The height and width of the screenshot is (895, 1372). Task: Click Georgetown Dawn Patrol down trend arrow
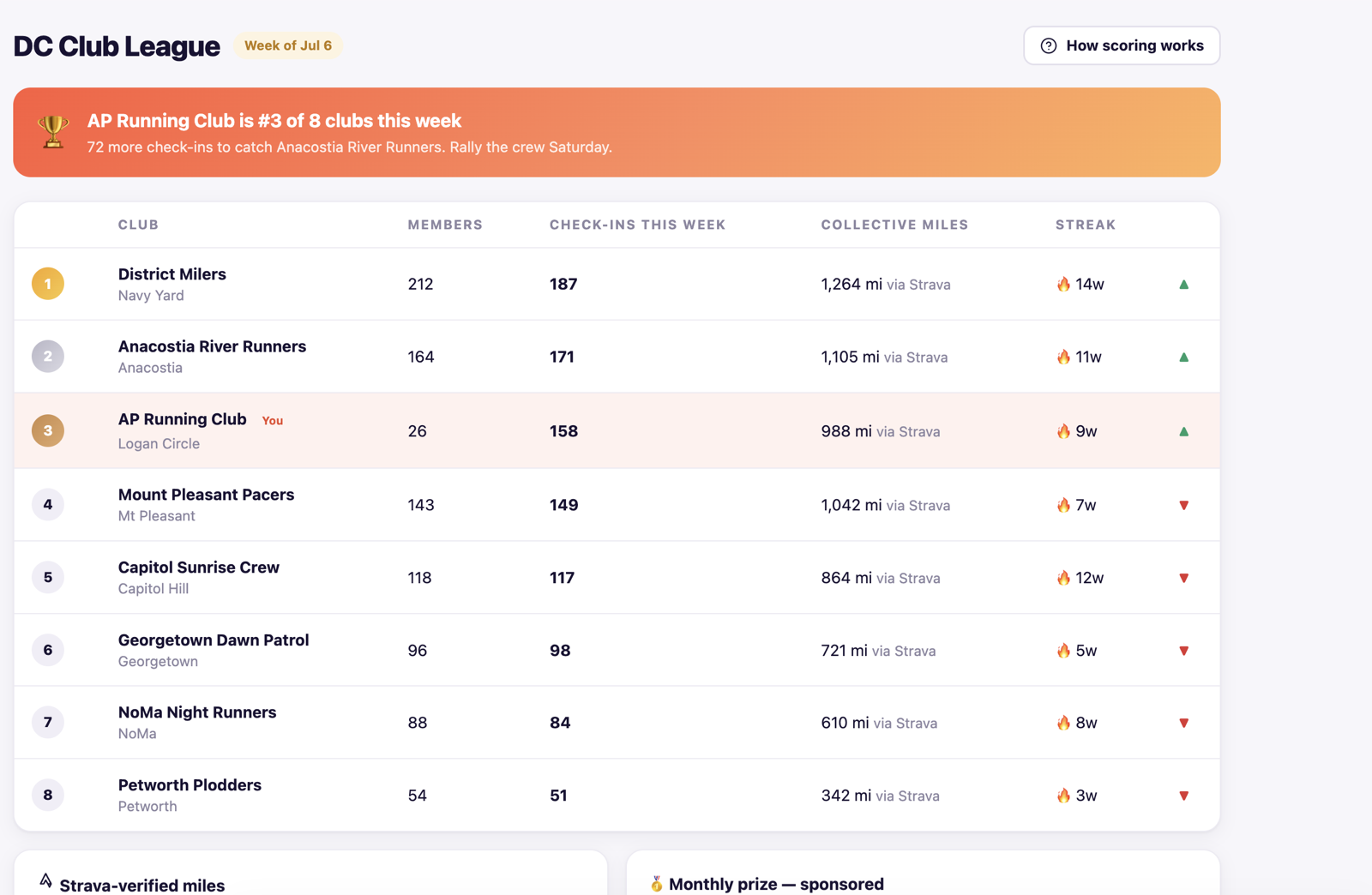(x=1183, y=651)
